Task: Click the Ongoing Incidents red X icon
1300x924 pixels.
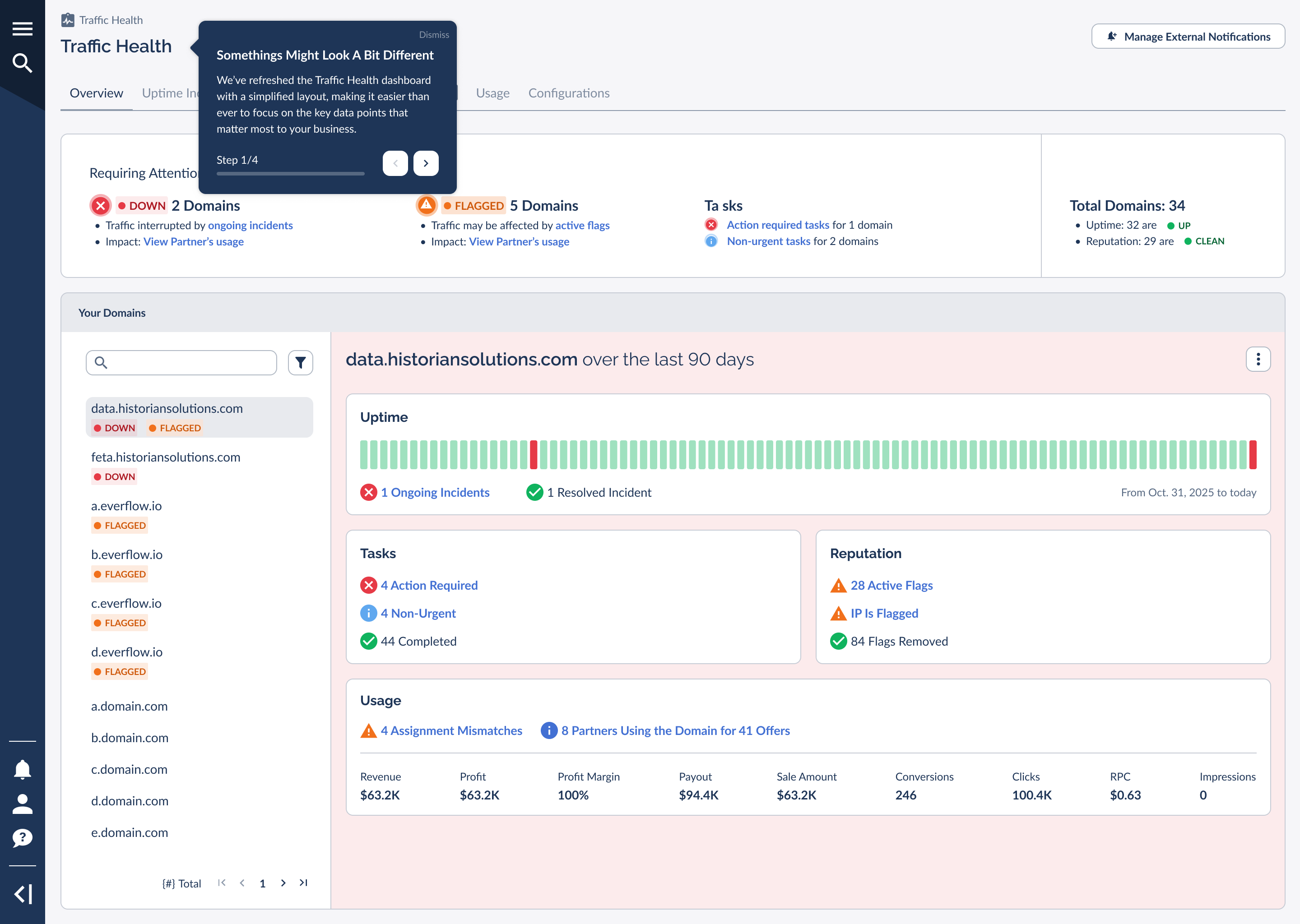Action: coord(369,492)
